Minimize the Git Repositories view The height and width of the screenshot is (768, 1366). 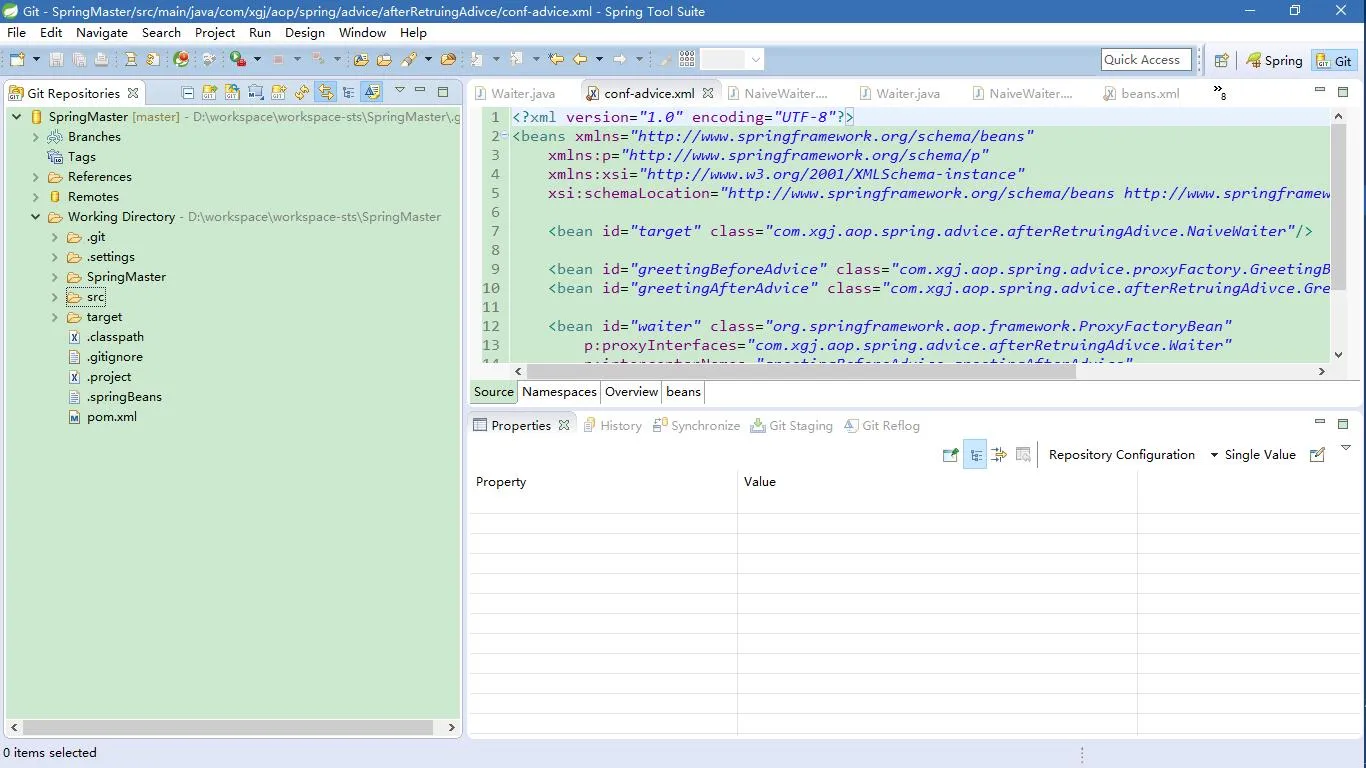420,90
